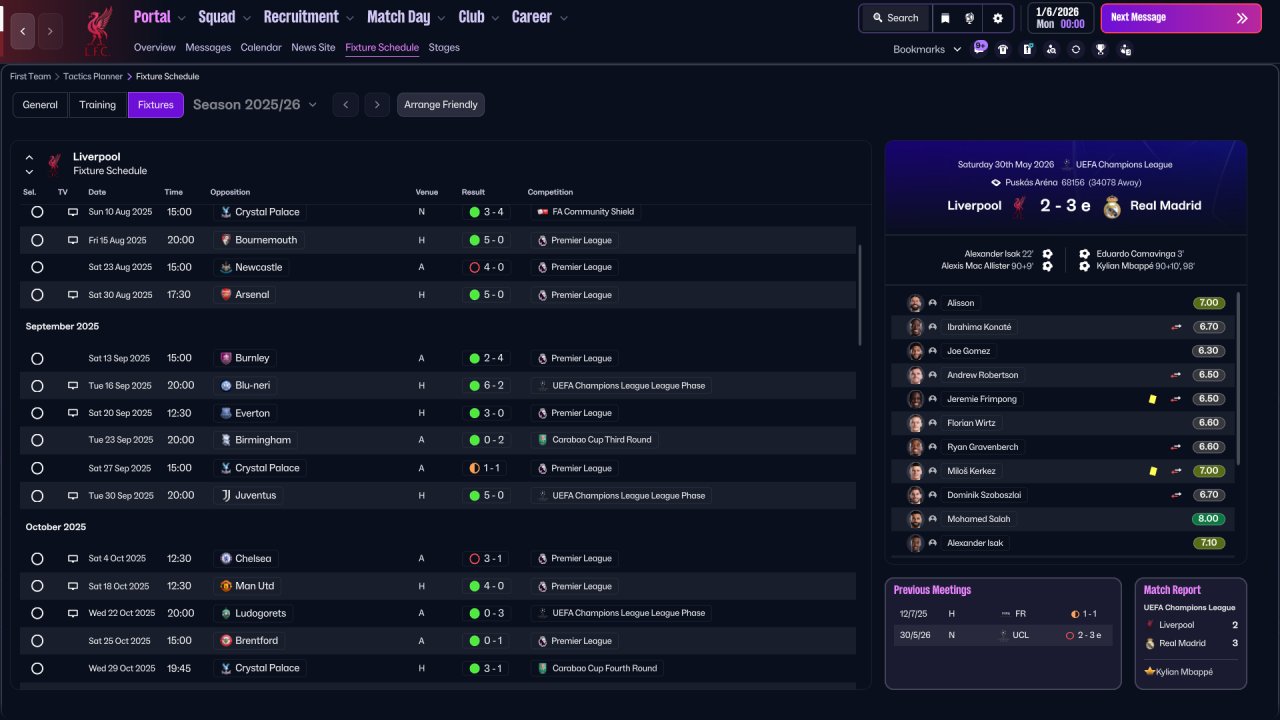Open the Match Report card
The height and width of the screenshot is (720, 1280).
[1191, 633]
